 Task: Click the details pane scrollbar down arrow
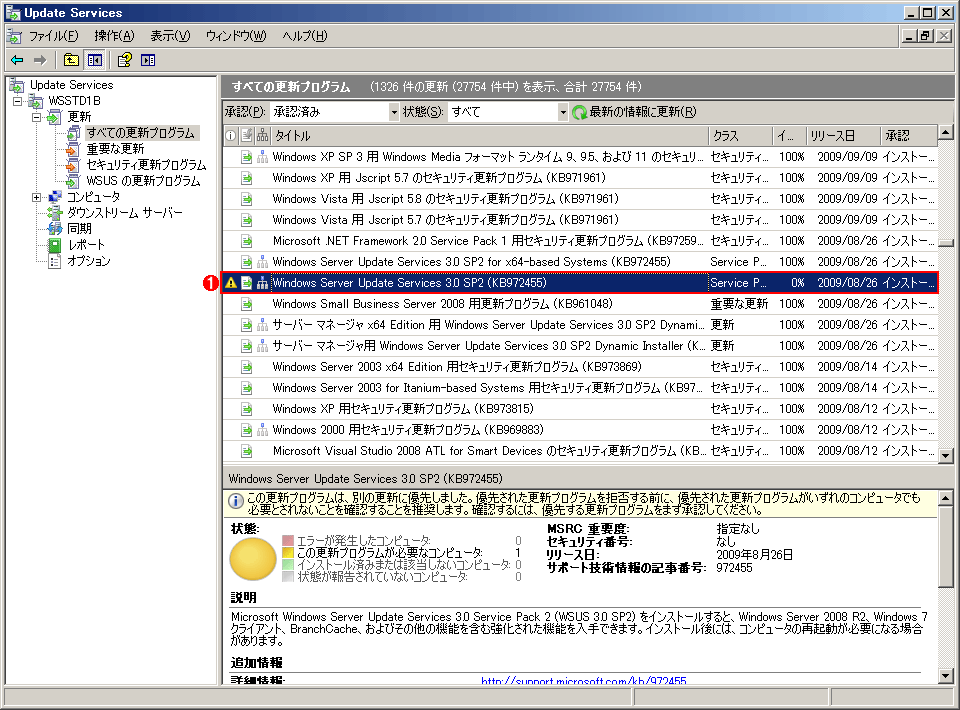946,676
